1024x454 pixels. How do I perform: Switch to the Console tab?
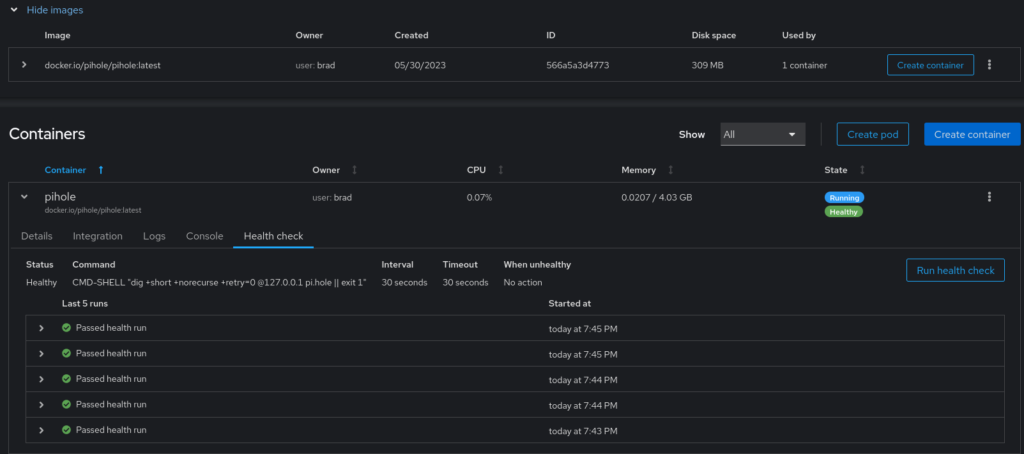pyautogui.click(x=204, y=236)
